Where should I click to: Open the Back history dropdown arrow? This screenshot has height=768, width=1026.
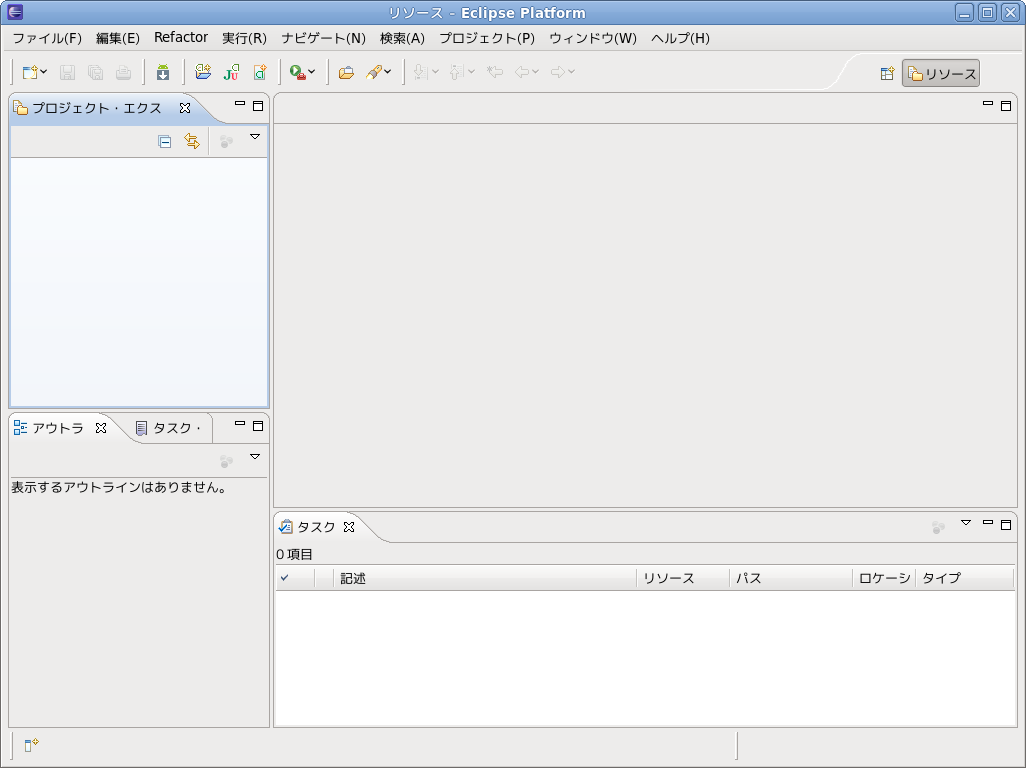535,72
